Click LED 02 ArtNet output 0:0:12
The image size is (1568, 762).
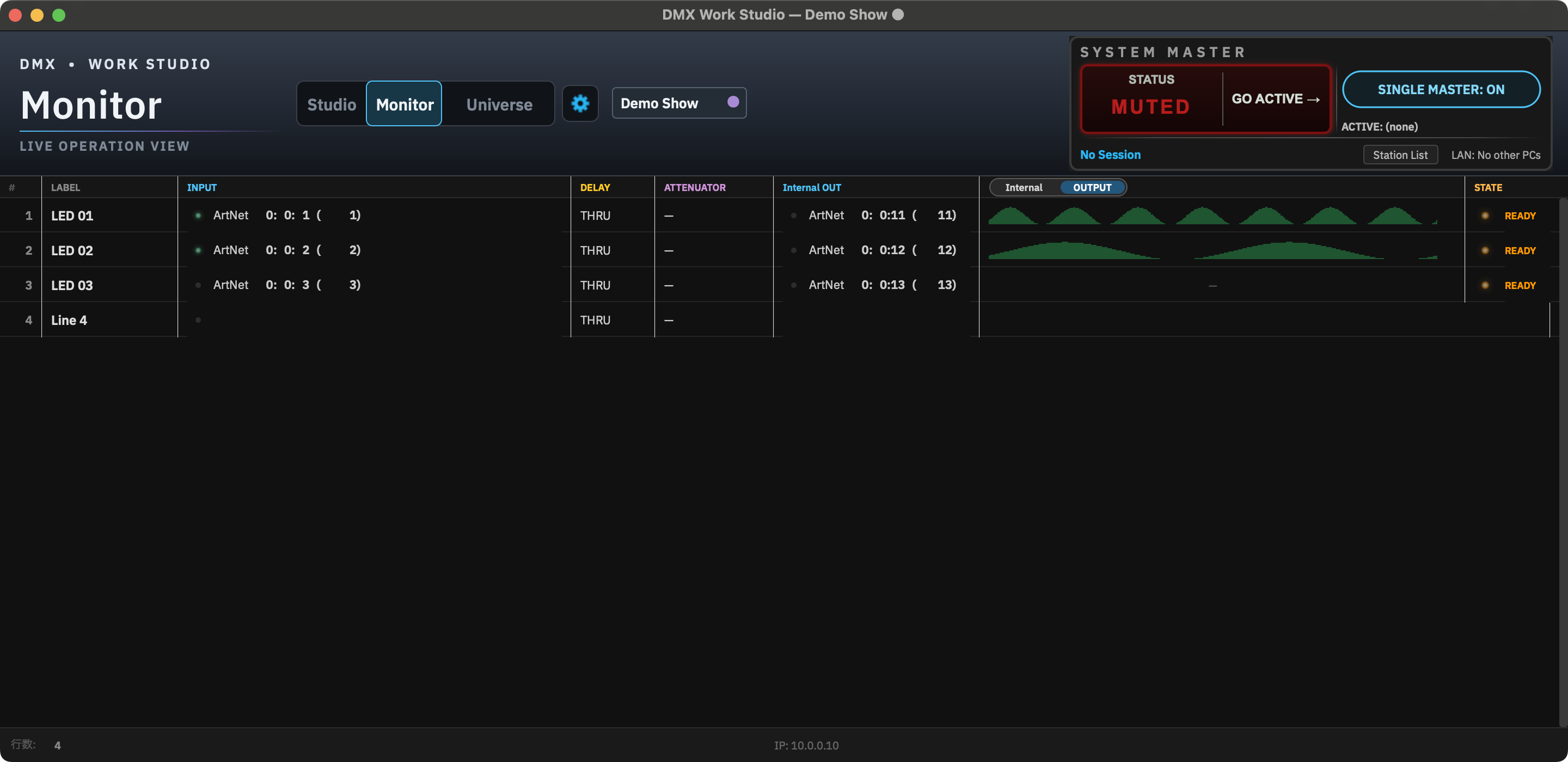coord(882,250)
